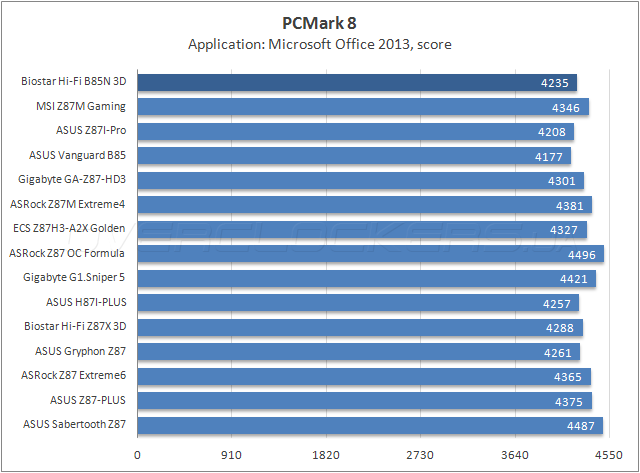Select the bar value 4288
This screenshot has width=640, height=473.
click(x=560, y=328)
